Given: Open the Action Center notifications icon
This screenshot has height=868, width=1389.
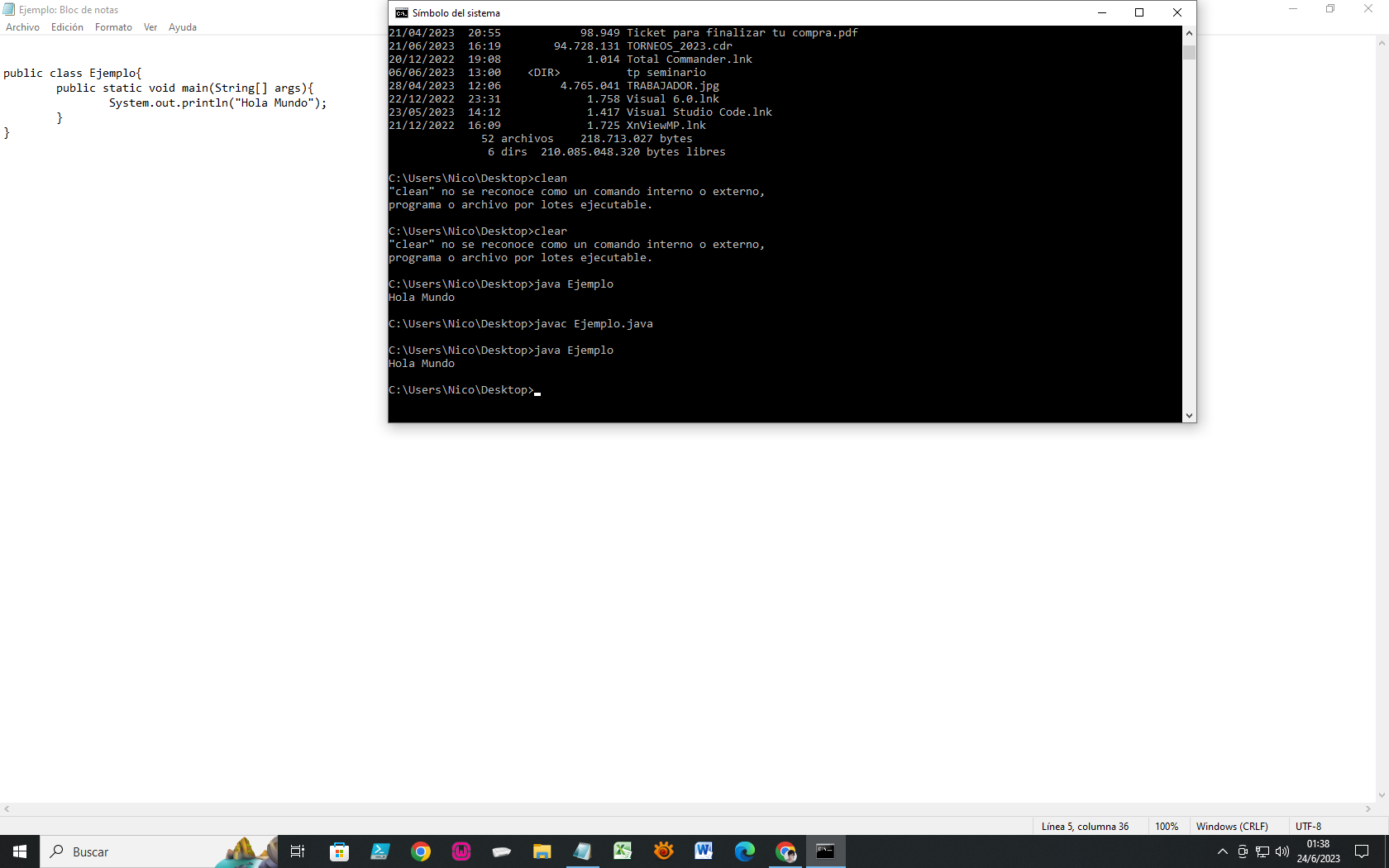Looking at the screenshot, I should click(x=1362, y=851).
